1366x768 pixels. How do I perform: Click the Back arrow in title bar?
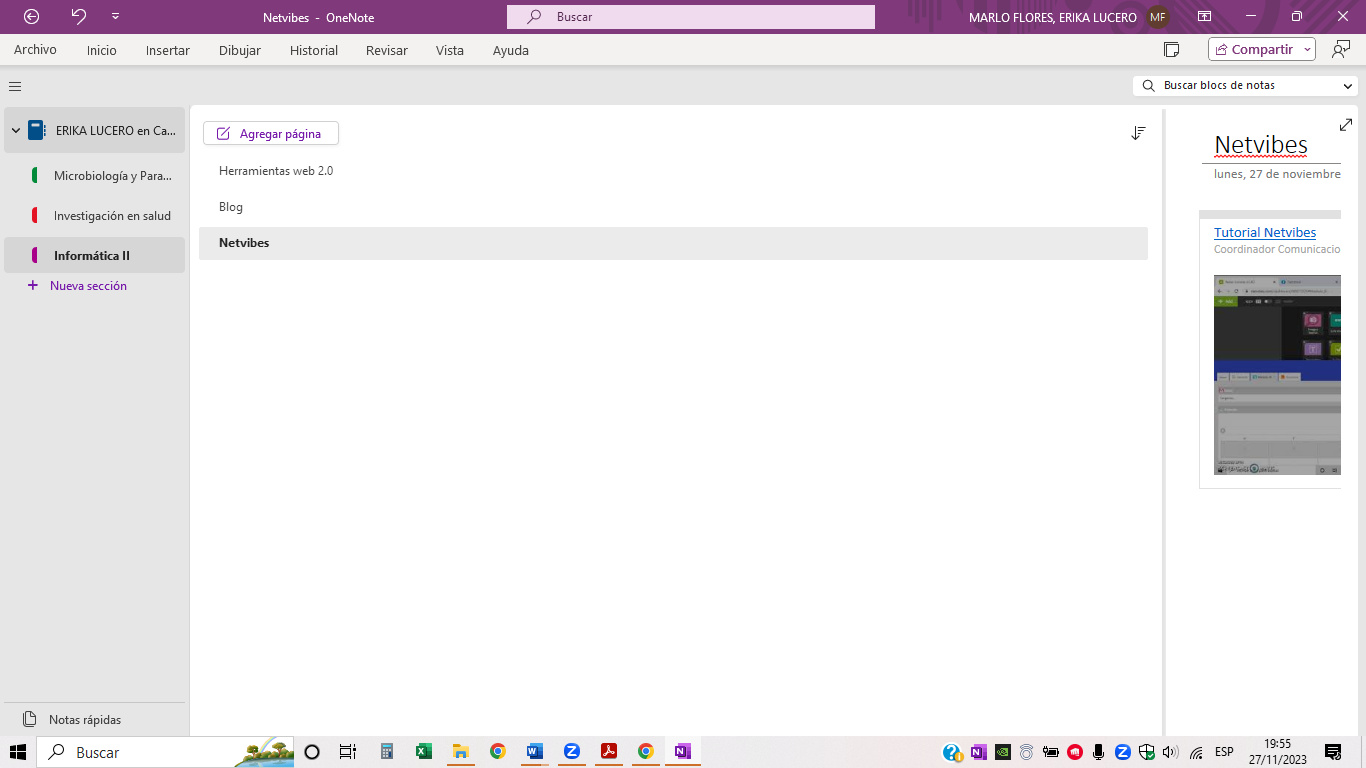[32, 17]
